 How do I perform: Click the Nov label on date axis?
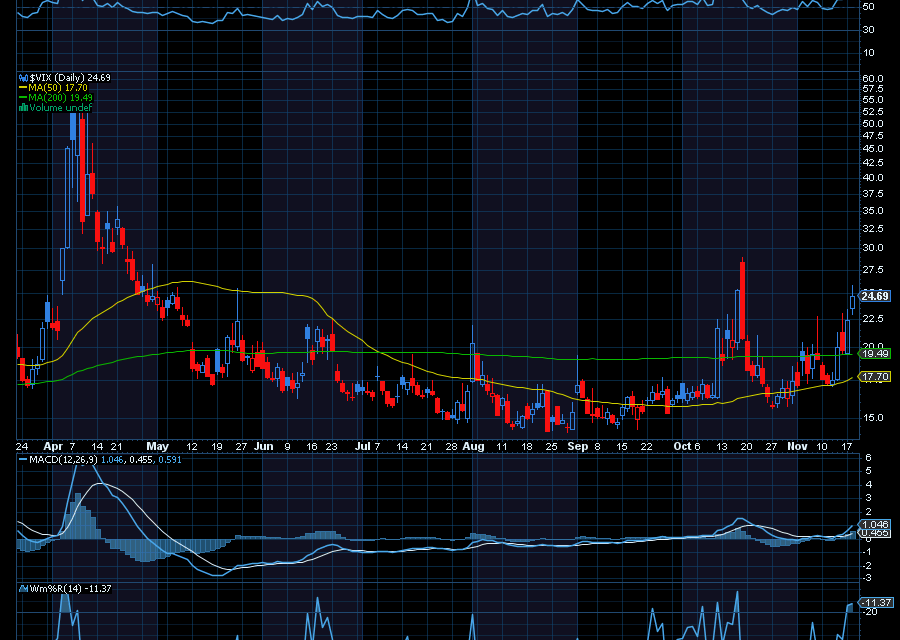(x=796, y=445)
